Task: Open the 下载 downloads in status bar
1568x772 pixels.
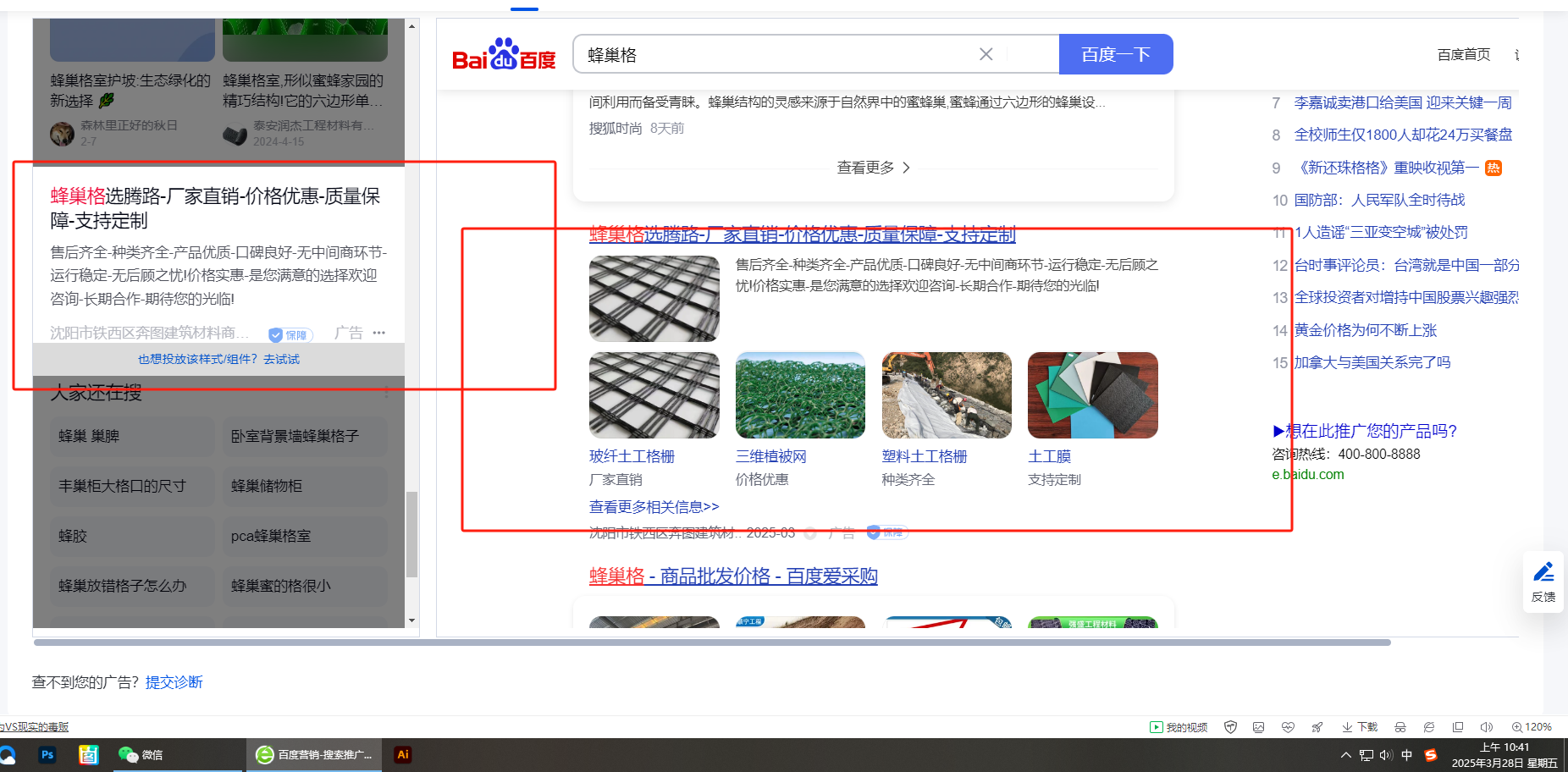Action: click(x=1360, y=727)
